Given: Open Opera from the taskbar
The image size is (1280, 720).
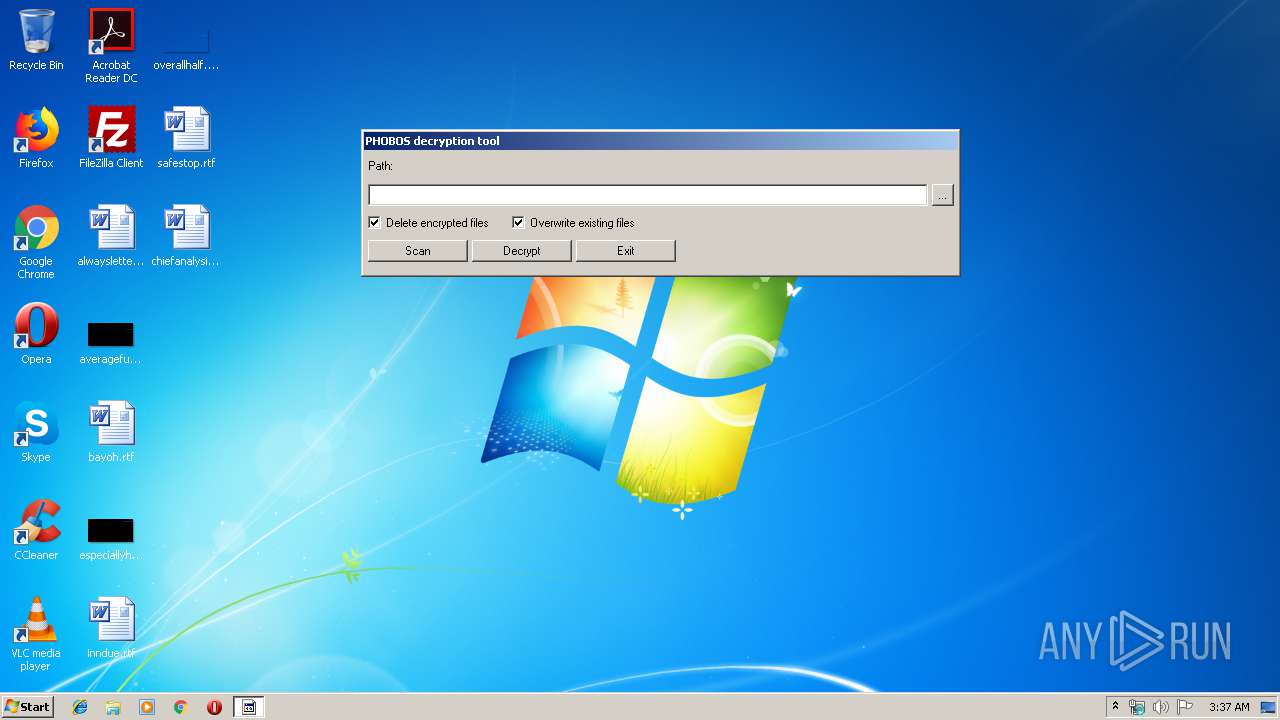Looking at the screenshot, I should [x=214, y=707].
